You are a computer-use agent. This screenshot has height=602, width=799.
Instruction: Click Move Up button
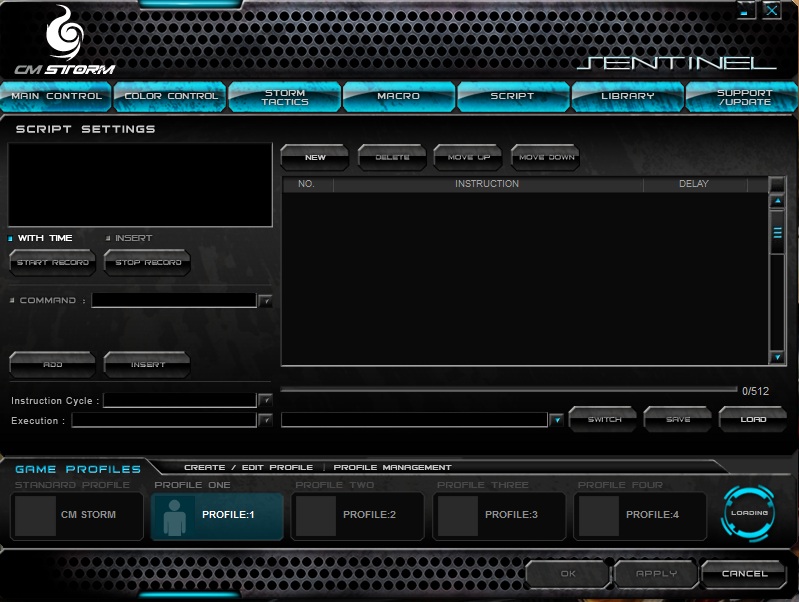coord(468,158)
